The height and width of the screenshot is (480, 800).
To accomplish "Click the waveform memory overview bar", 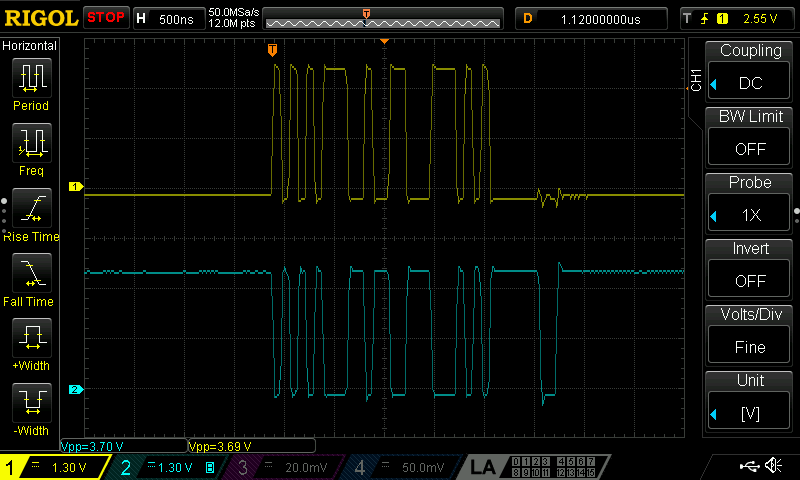I will (383, 19).
